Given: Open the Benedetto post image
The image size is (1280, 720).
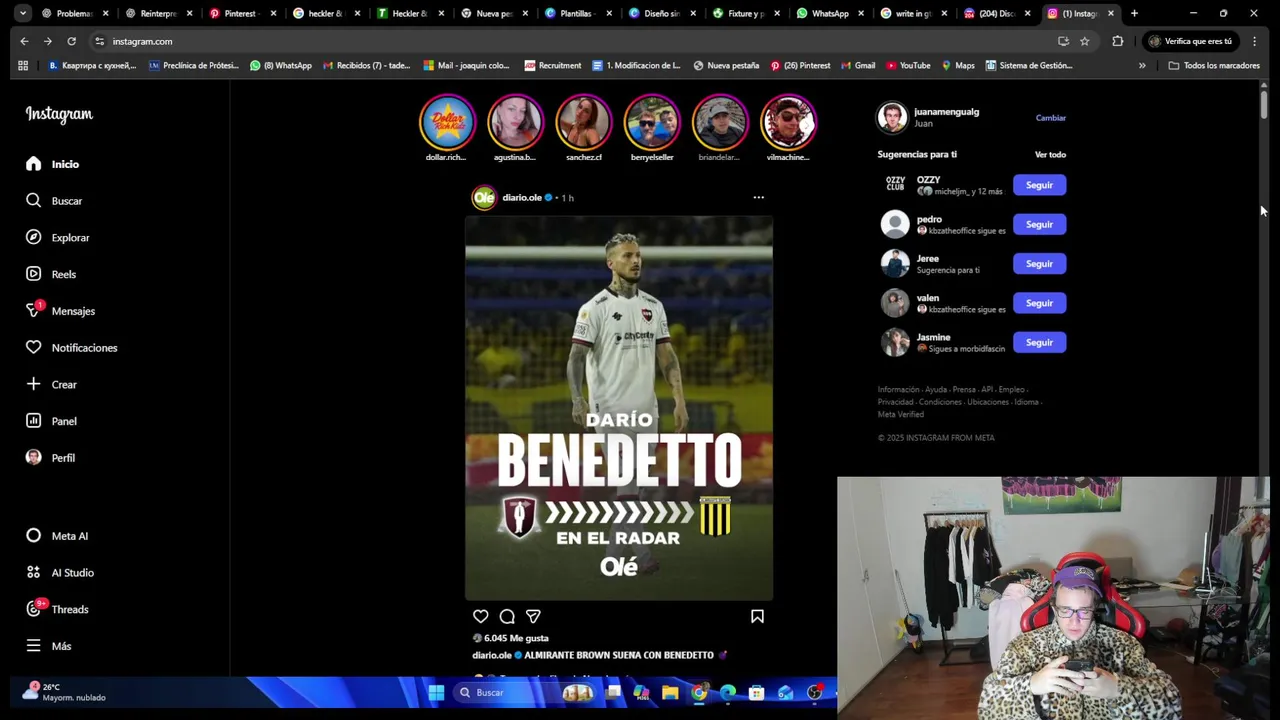Looking at the screenshot, I should pyautogui.click(x=619, y=408).
